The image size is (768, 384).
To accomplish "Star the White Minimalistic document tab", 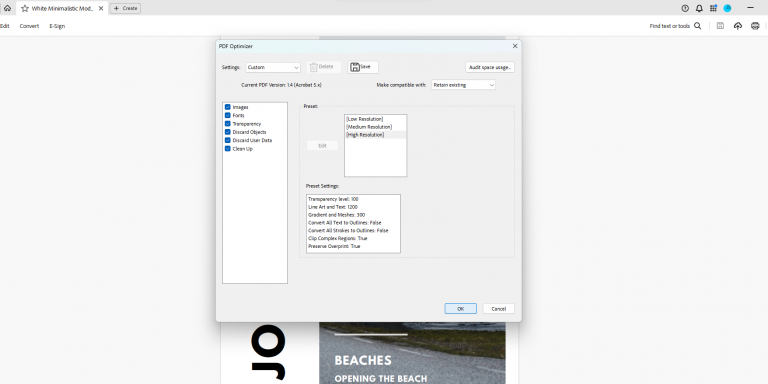I will 24,8.
